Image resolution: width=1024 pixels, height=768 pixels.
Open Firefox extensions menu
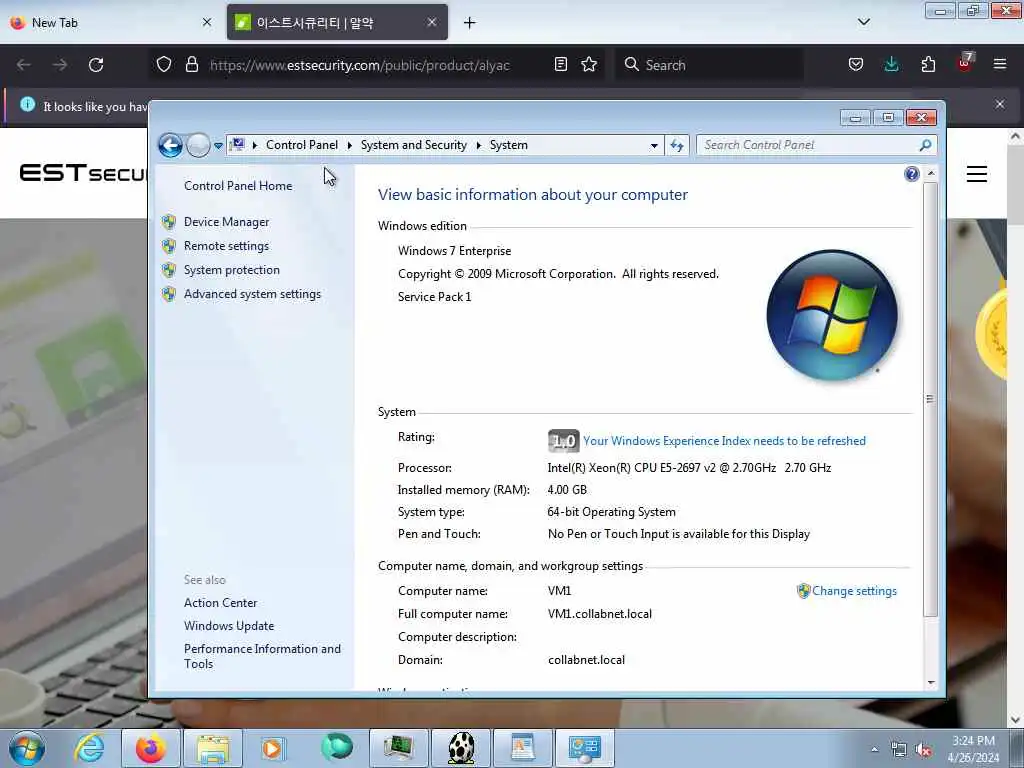pos(928,64)
